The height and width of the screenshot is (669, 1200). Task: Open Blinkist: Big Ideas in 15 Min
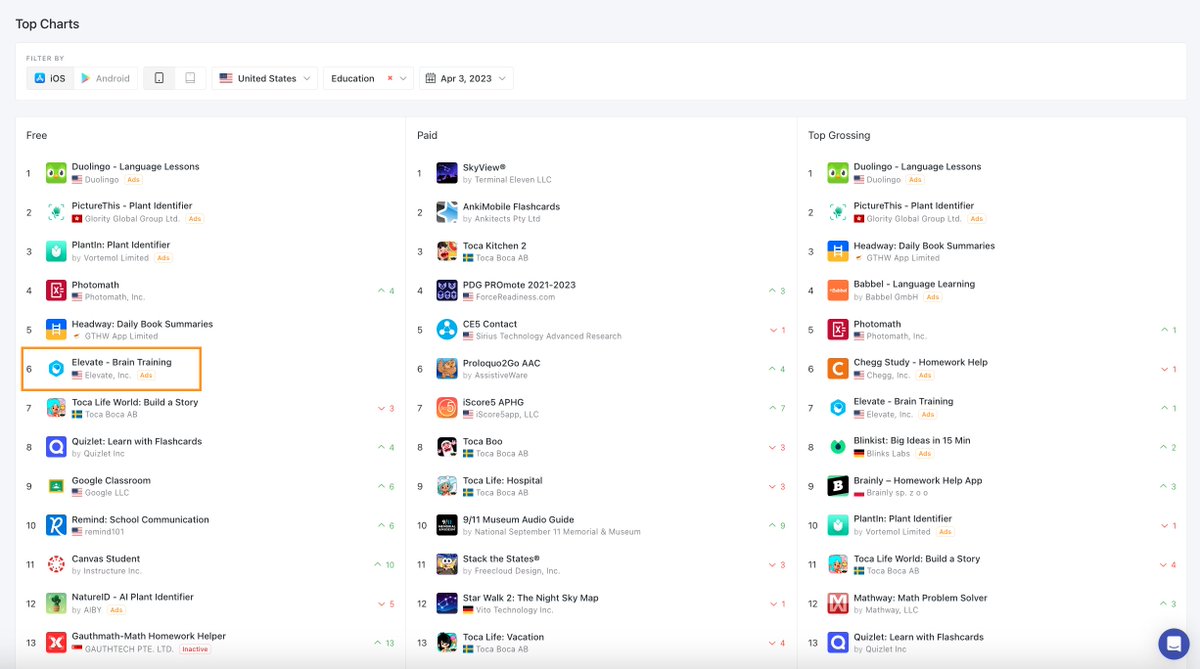(912, 440)
